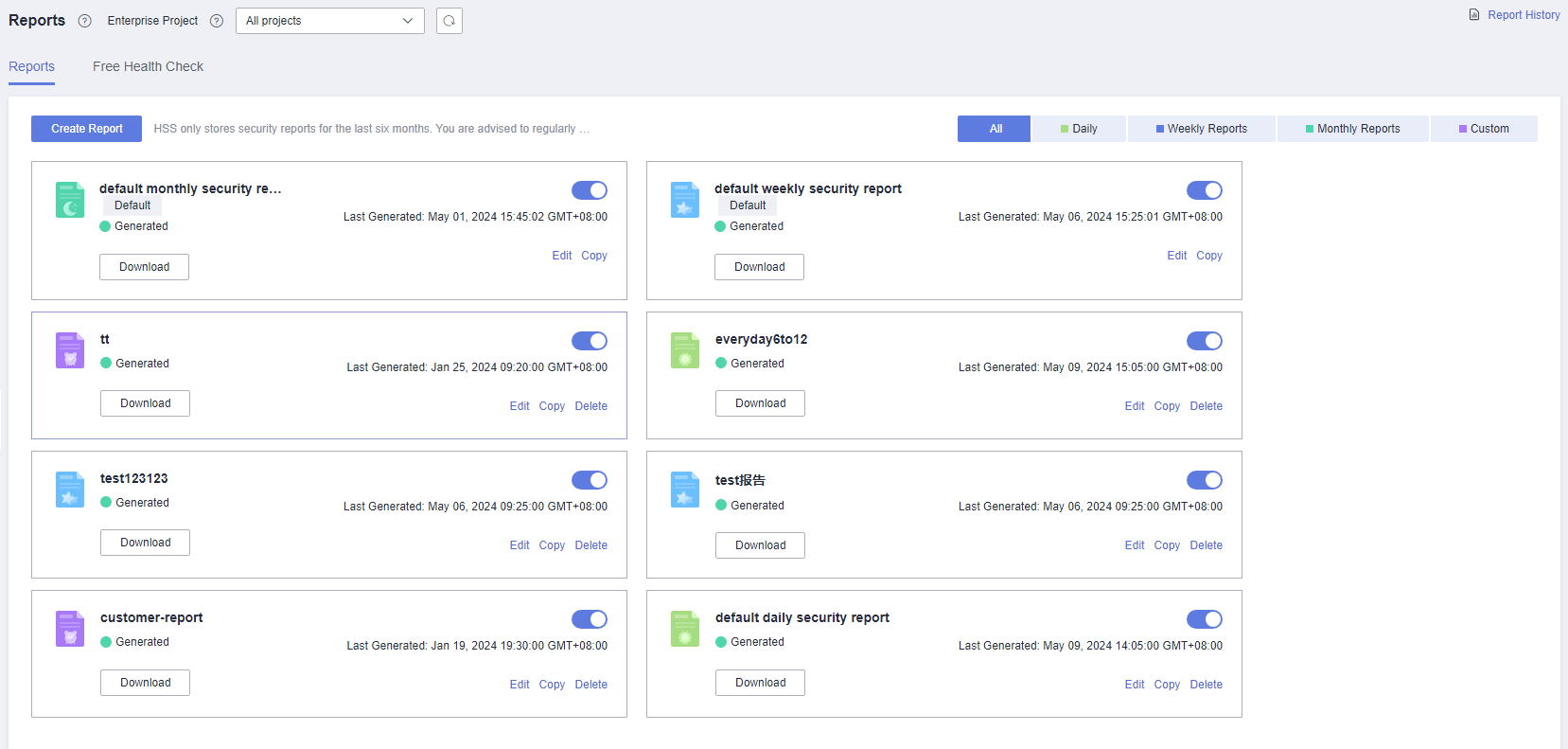Viewport: 1568px width, 749px height.
Task: Filter by Monthly Reports
Action: click(1353, 129)
